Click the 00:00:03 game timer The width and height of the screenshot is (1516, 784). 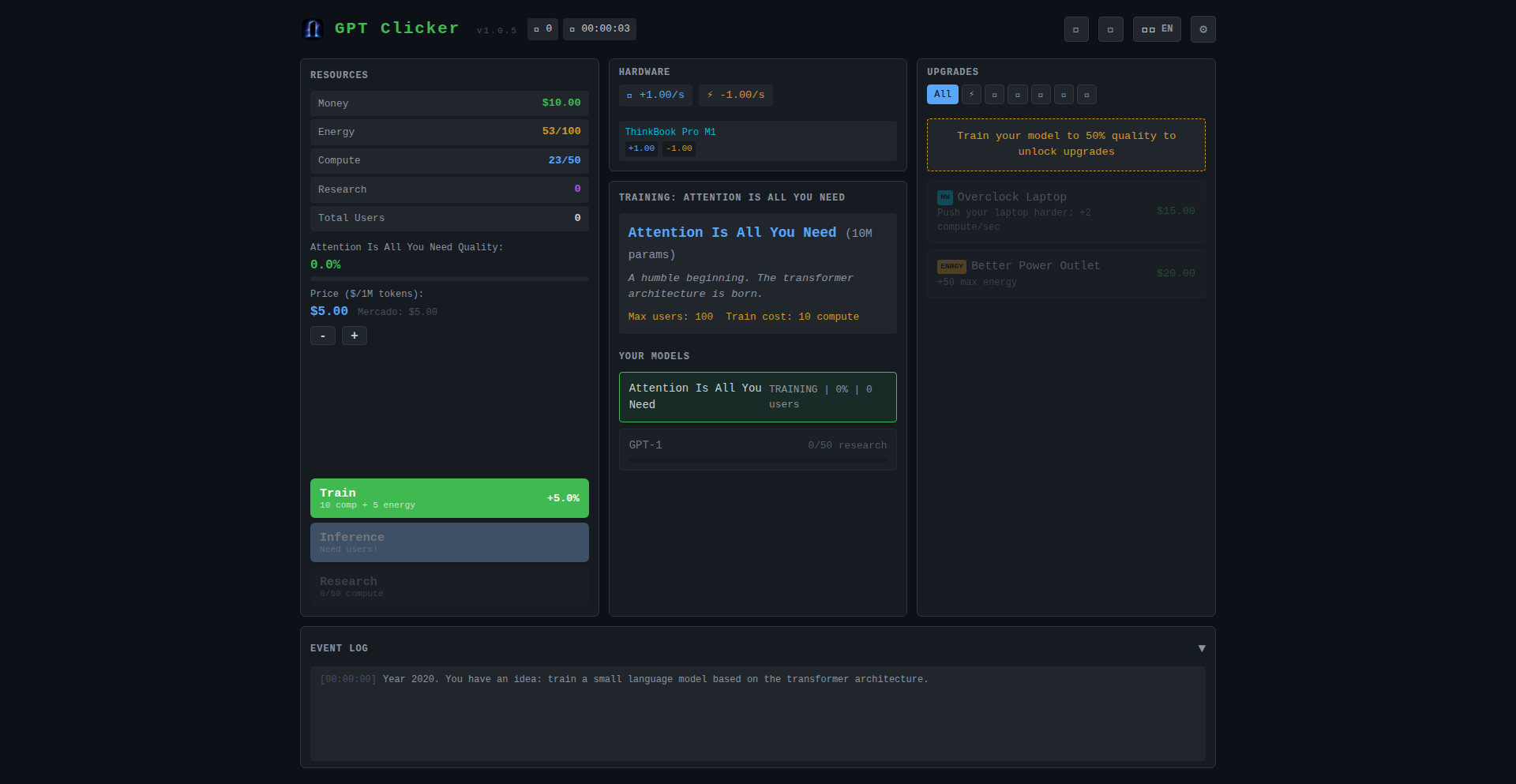click(599, 29)
